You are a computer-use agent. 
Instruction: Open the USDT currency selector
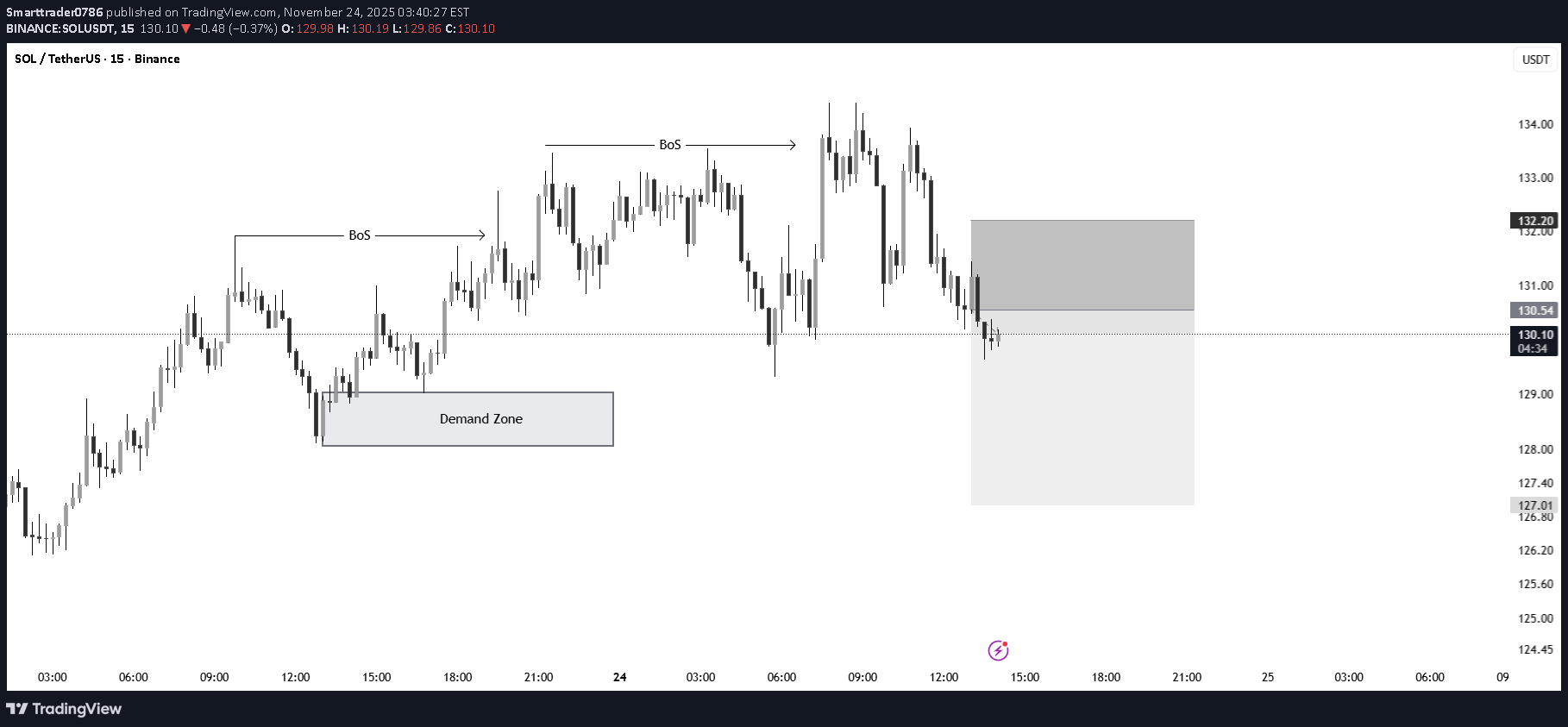pyautogui.click(x=1535, y=60)
